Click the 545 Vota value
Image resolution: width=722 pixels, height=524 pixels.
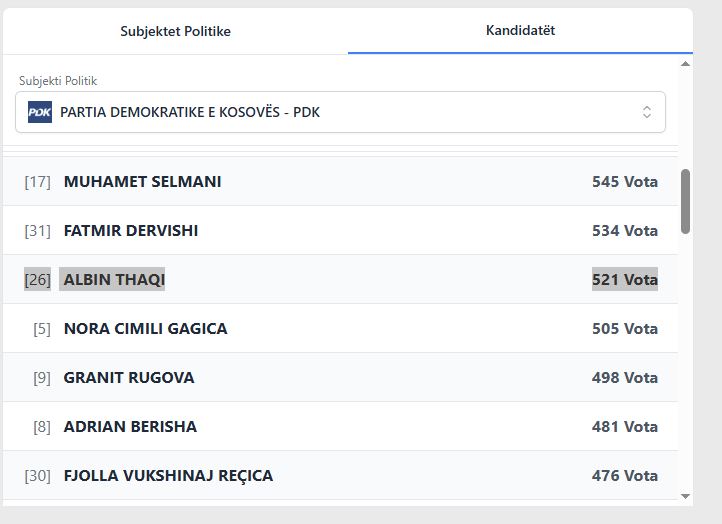coord(625,182)
